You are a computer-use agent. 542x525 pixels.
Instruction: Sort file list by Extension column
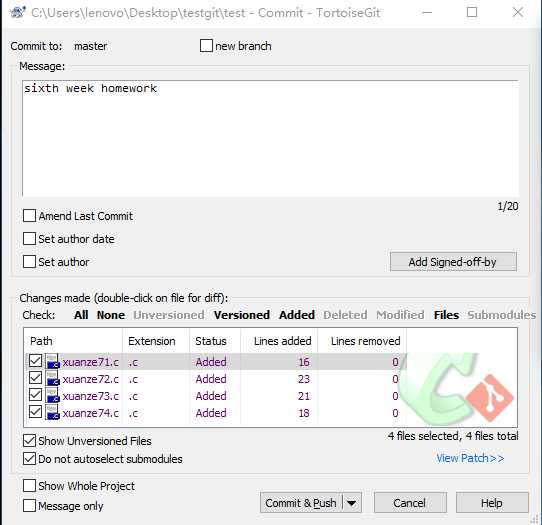156,341
